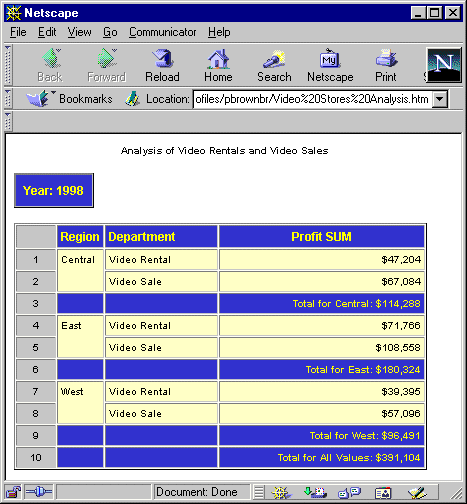Open the Search toolbar button
Screen dimensions: 467x504
tap(274, 65)
